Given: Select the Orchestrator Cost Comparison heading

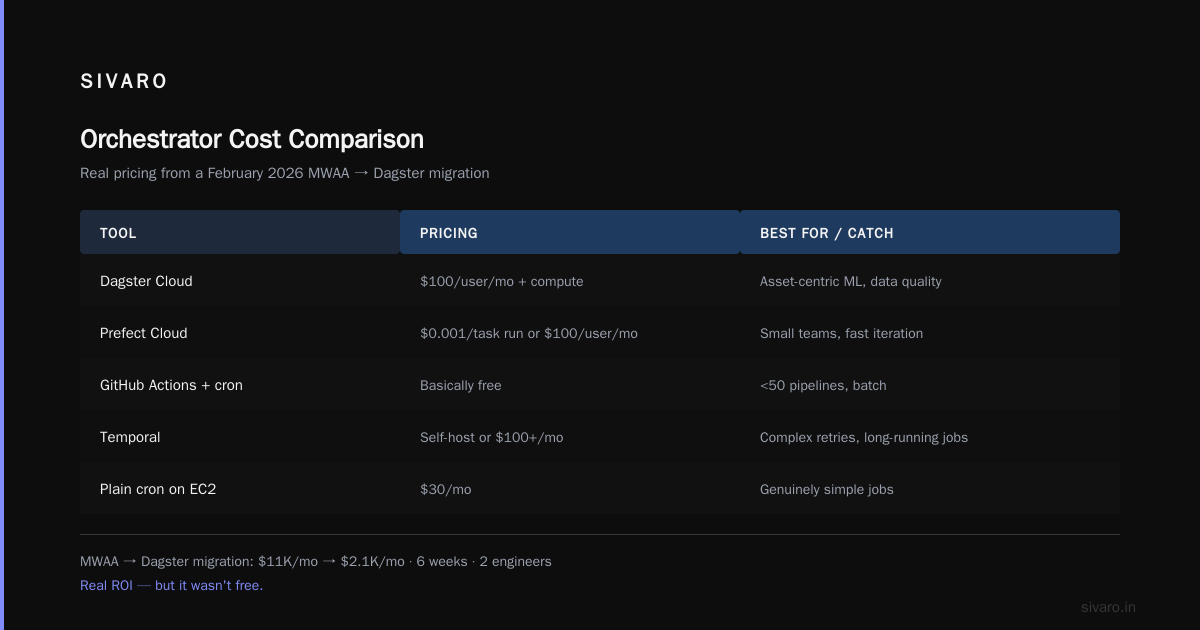Looking at the screenshot, I should [252, 139].
